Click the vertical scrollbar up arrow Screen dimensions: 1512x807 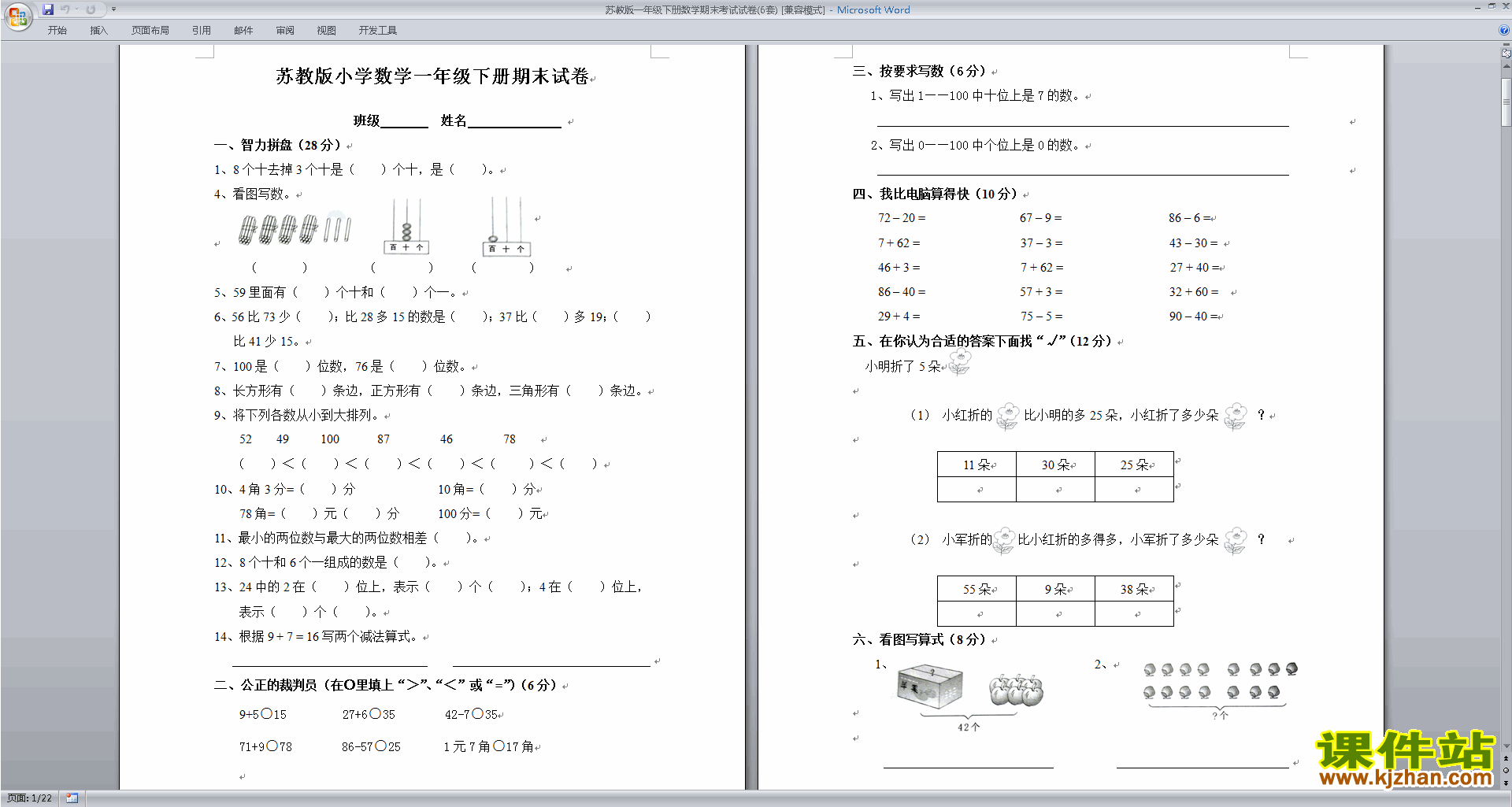click(x=1506, y=65)
